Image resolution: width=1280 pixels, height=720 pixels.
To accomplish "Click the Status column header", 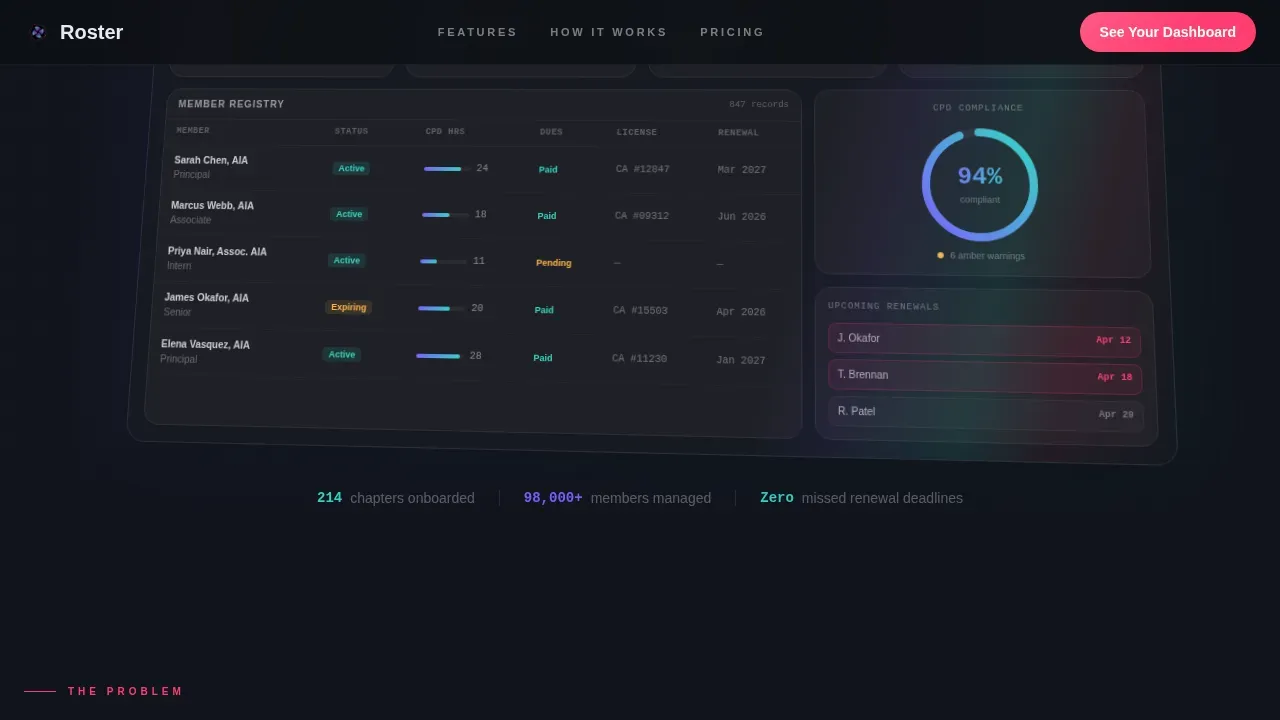I will tap(351, 132).
